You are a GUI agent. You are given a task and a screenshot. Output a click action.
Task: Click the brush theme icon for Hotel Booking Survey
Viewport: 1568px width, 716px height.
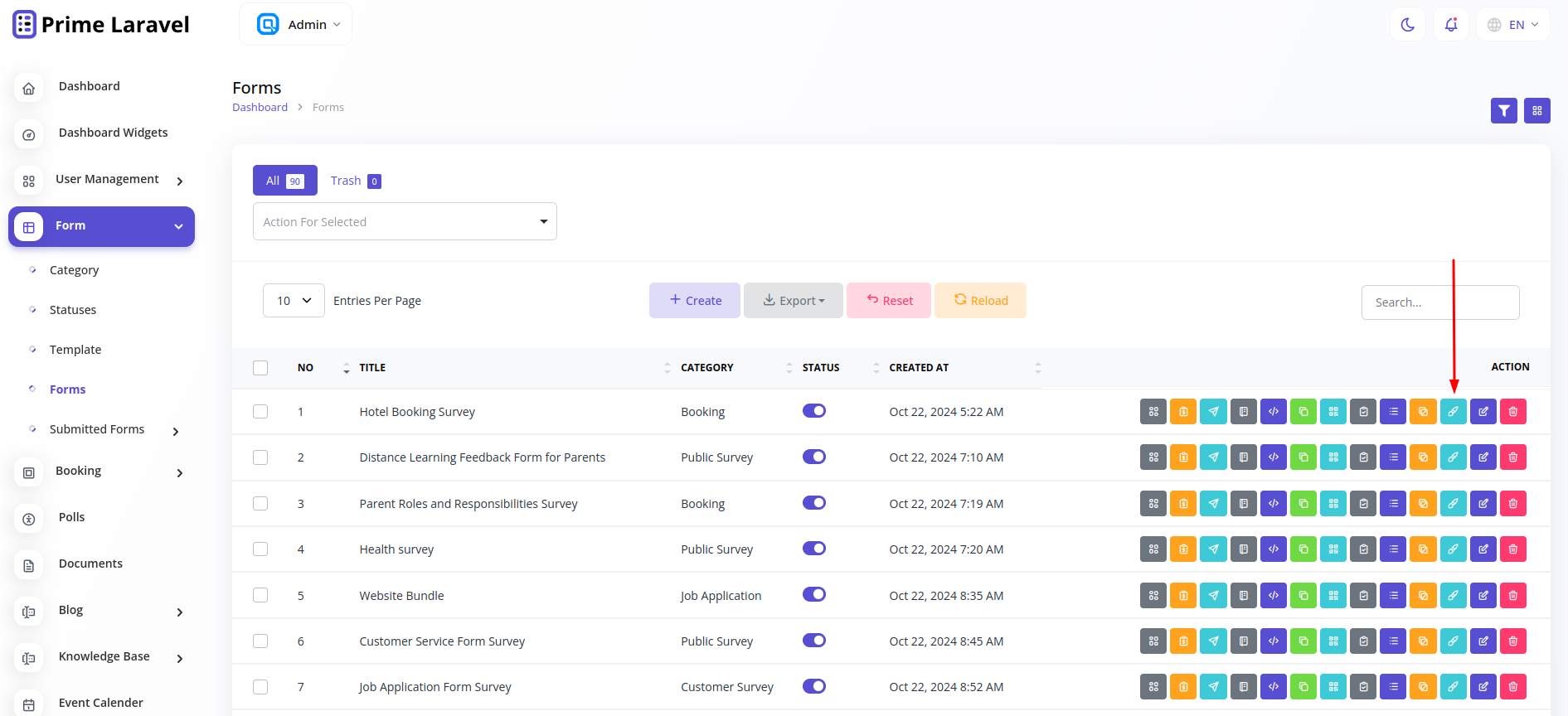pyautogui.click(x=1453, y=412)
